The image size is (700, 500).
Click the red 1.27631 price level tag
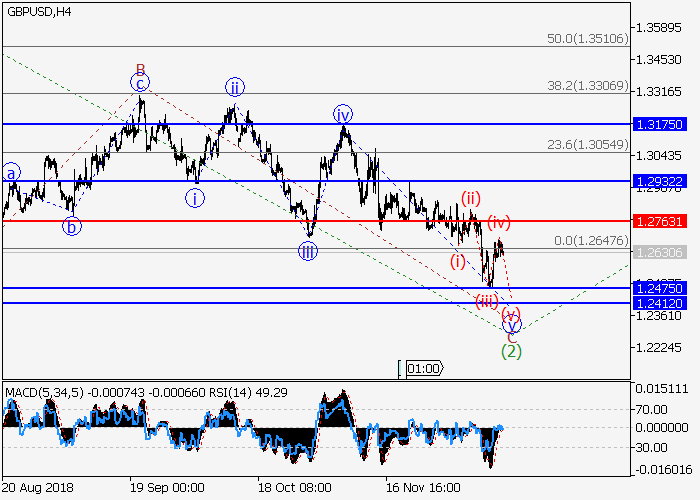pos(658,220)
